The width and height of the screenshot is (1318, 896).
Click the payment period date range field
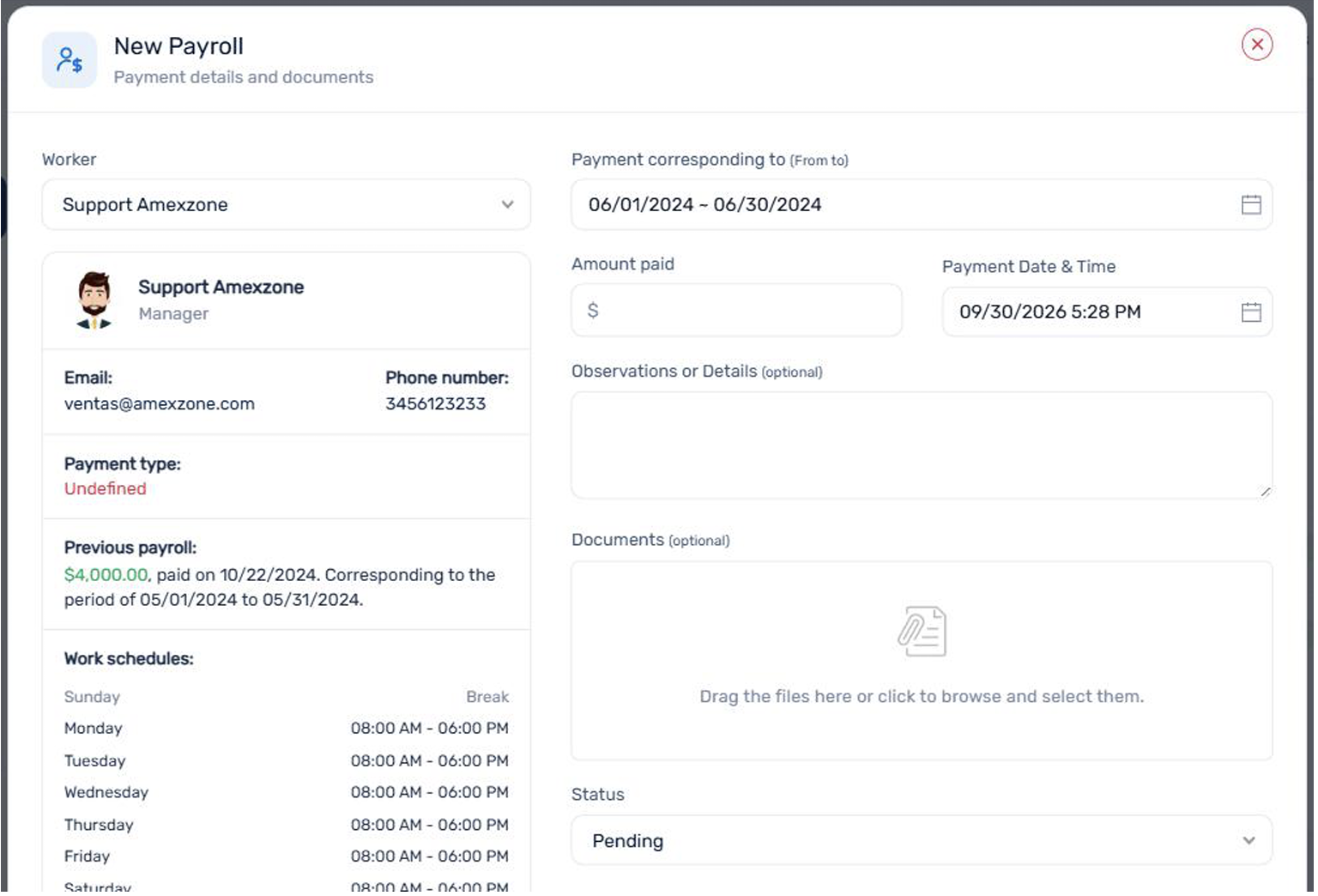click(922, 204)
